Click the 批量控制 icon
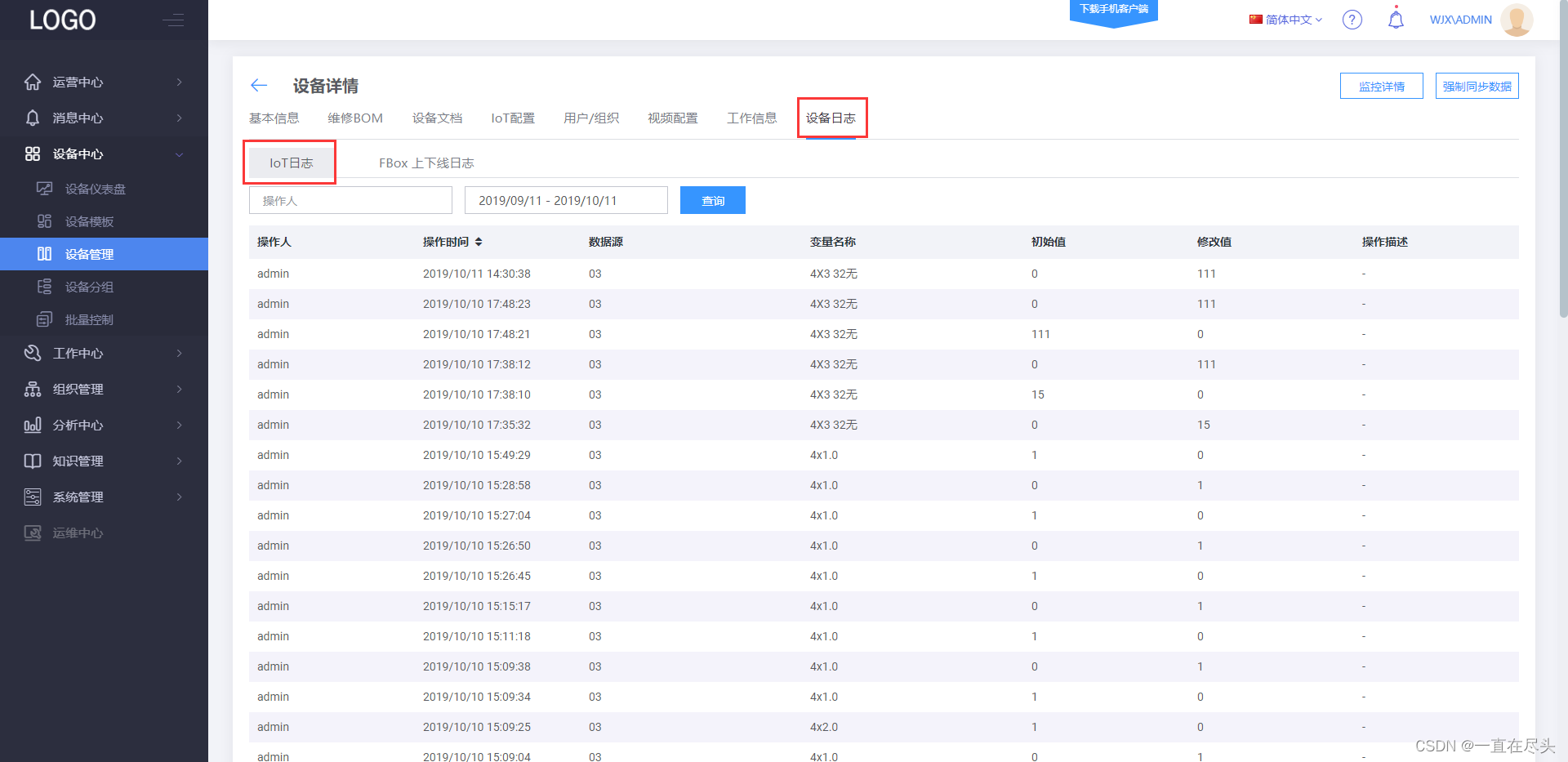 click(x=45, y=319)
